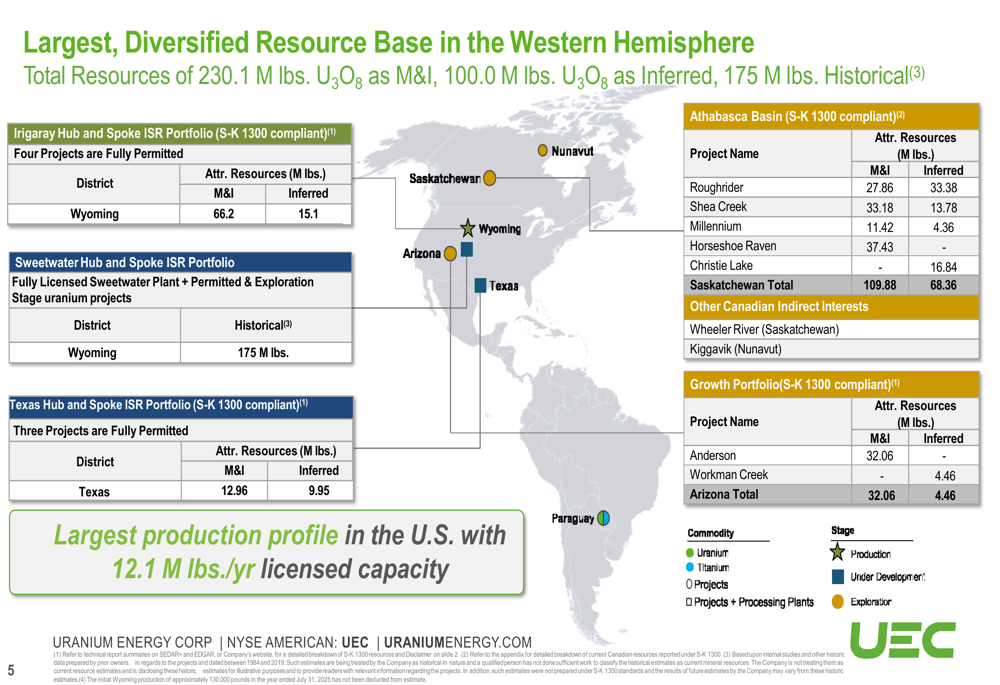
Task: Select the green Wyoming production star on map
Action: coord(468,228)
